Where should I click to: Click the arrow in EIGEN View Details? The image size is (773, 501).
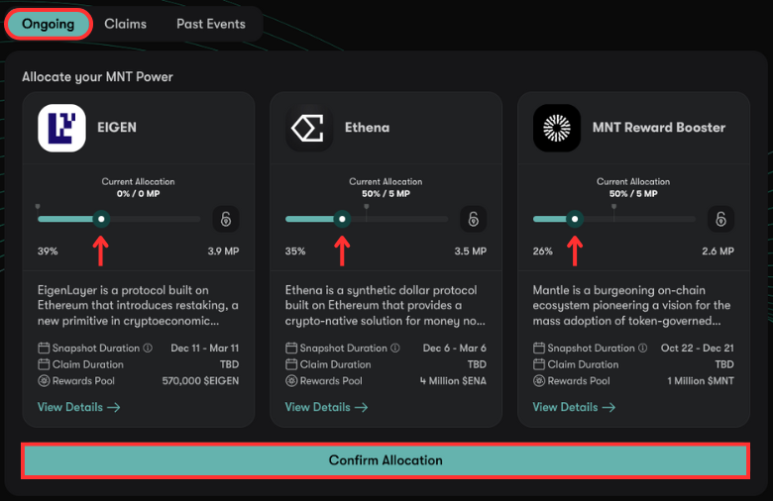114,407
